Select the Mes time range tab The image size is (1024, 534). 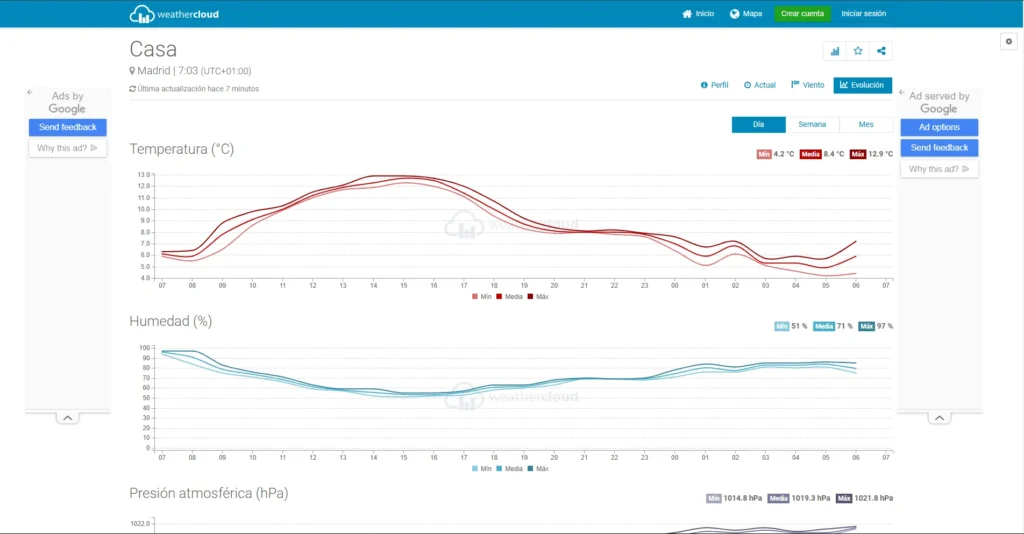click(865, 124)
